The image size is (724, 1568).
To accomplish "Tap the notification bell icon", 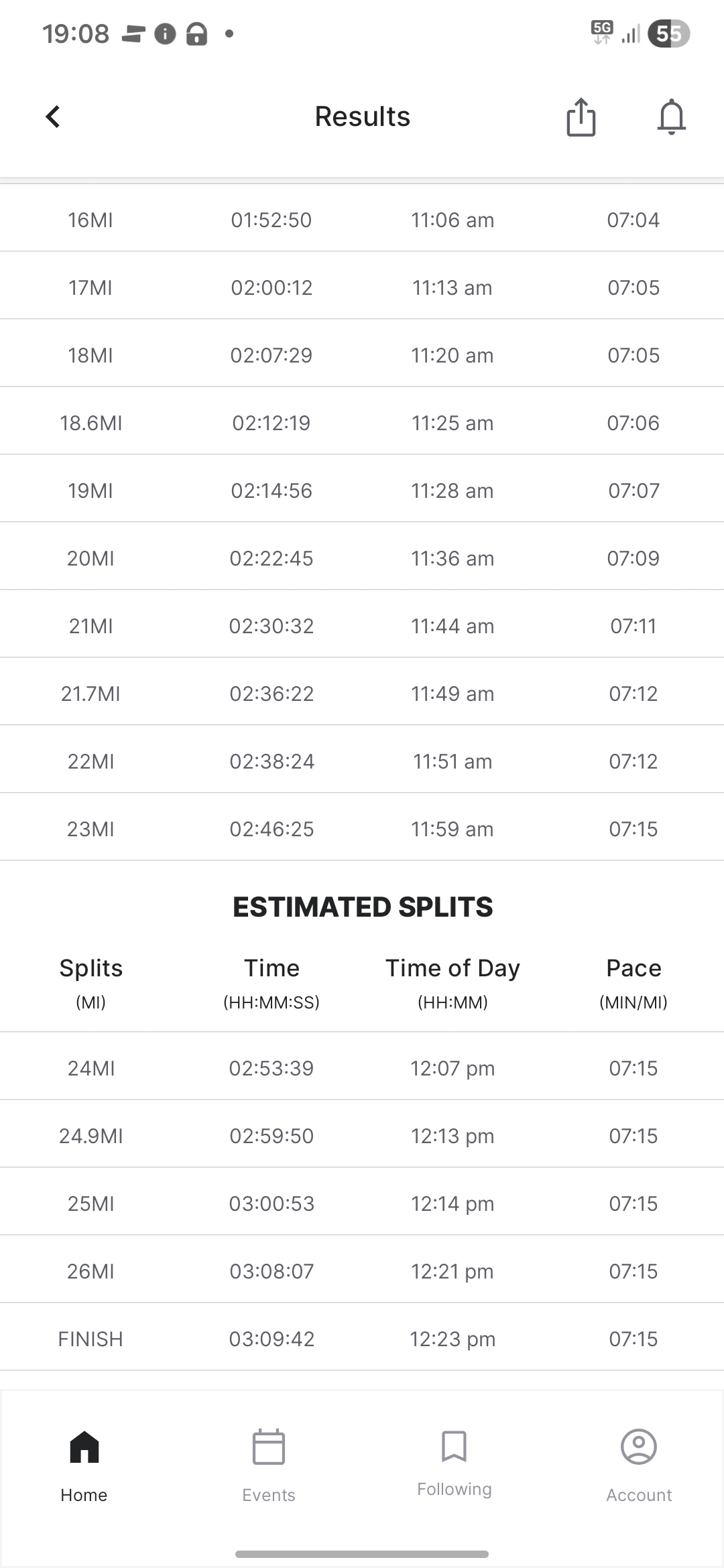I will 671,117.
